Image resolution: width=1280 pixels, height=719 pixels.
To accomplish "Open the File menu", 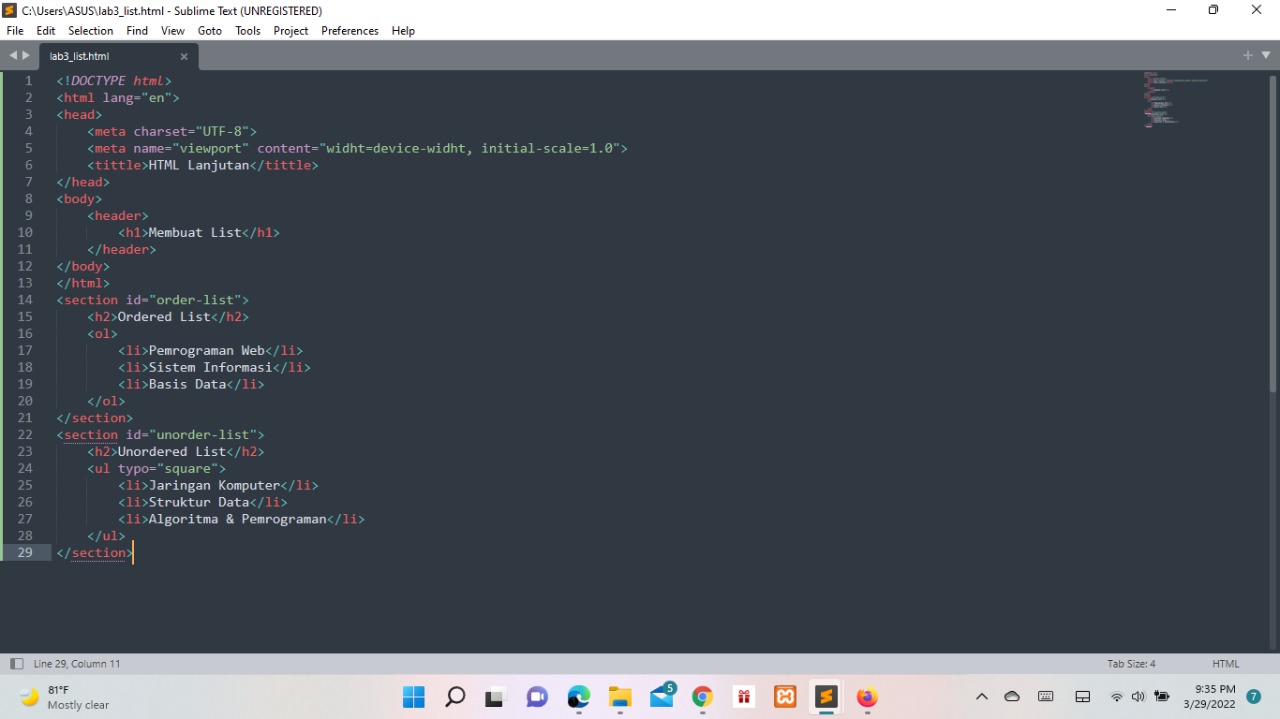I will [14, 31].
